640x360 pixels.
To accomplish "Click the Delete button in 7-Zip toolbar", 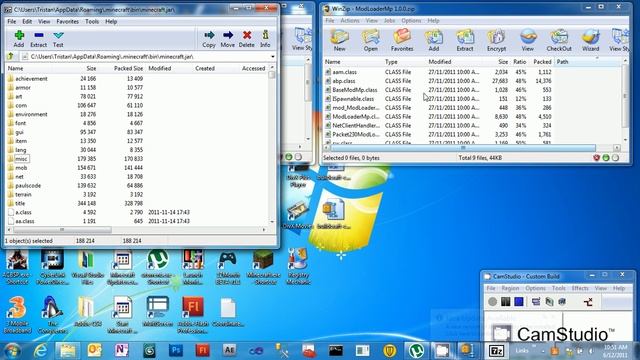I will coord(247,39).
